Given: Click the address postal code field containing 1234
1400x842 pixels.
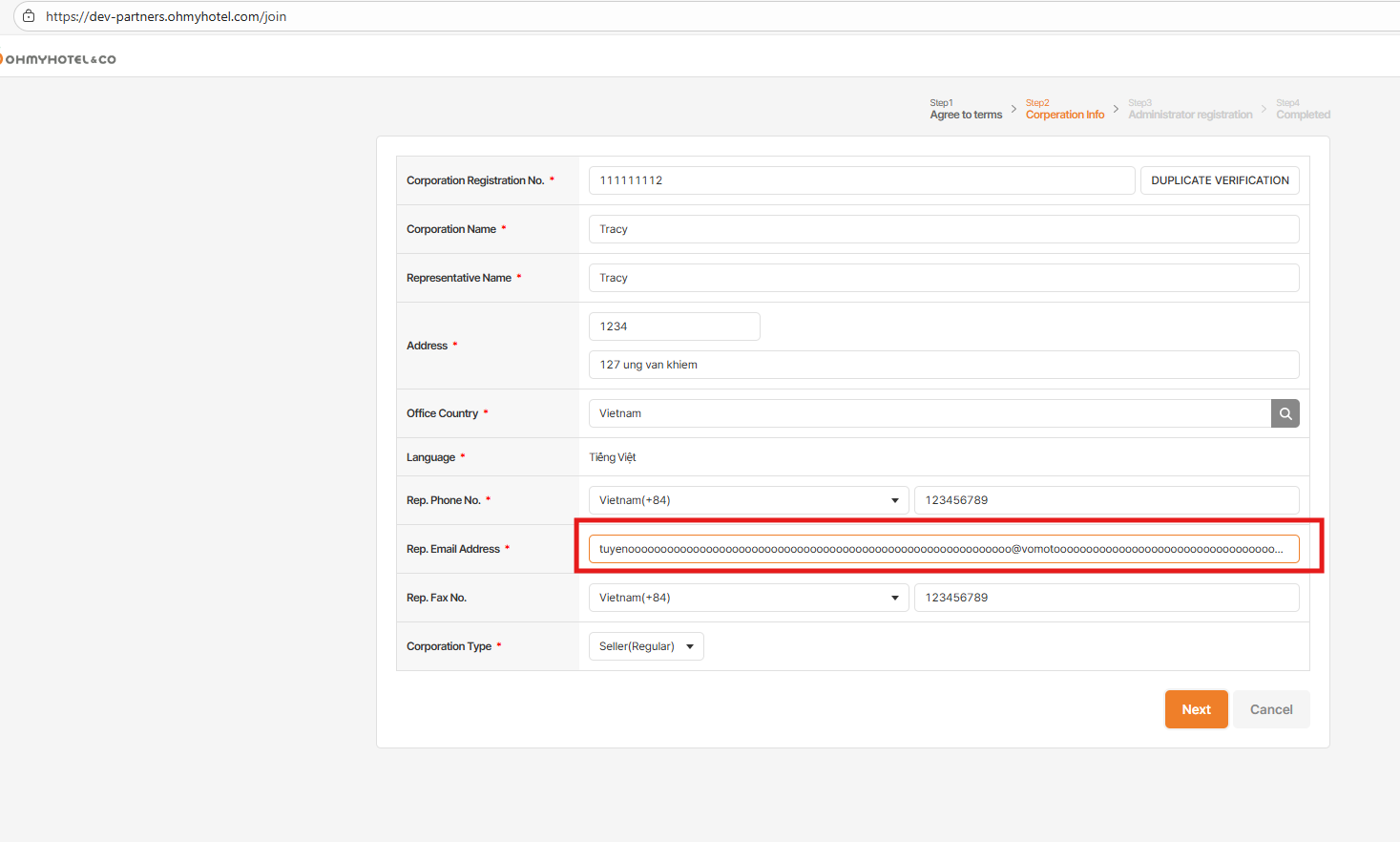Looking at the screenshot, I should click(x=674, y=326).
